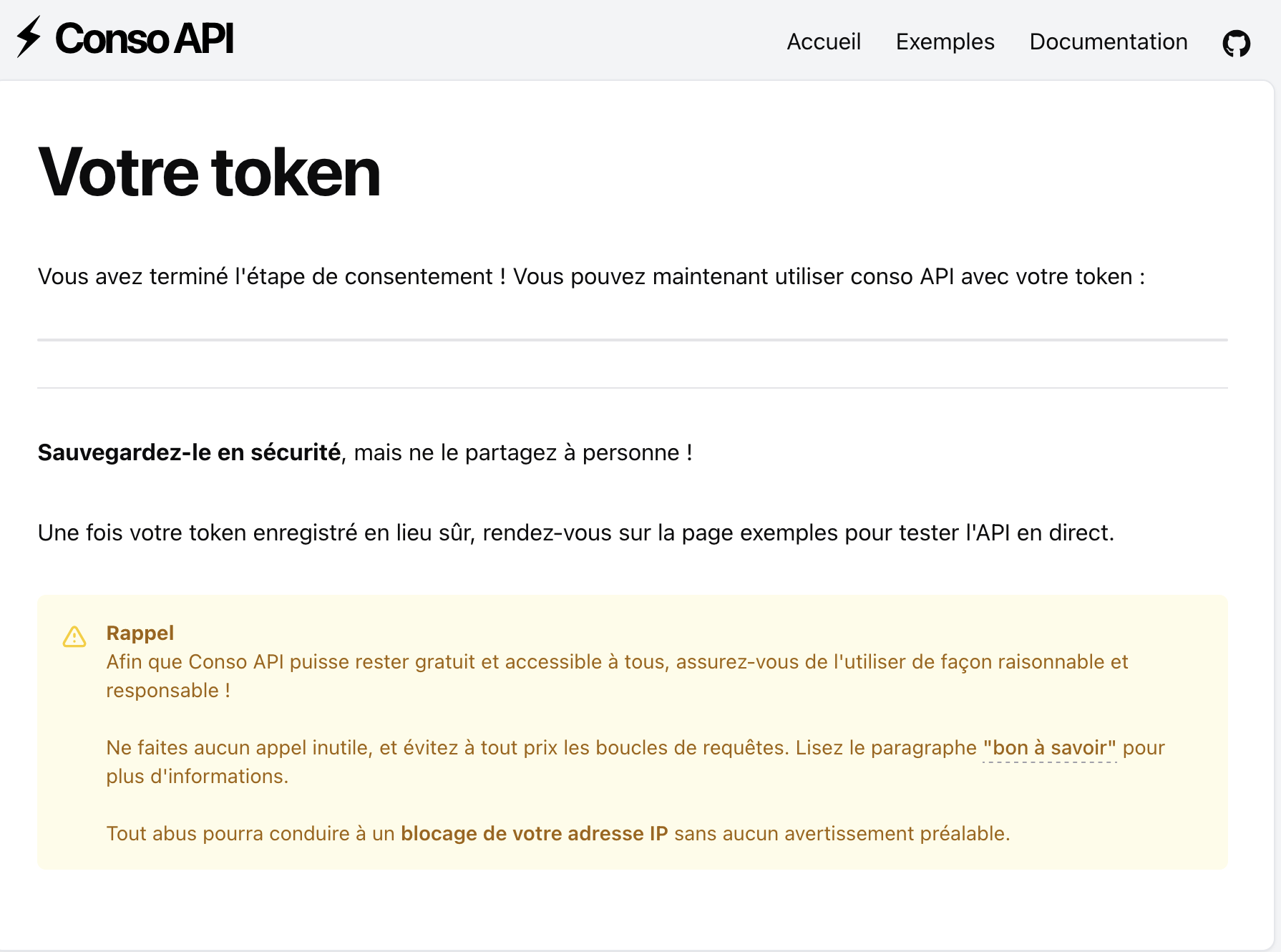1281x952 pixels.
Task: Follow the "bon à savoir" link
Action: [x=1049, y=748]
